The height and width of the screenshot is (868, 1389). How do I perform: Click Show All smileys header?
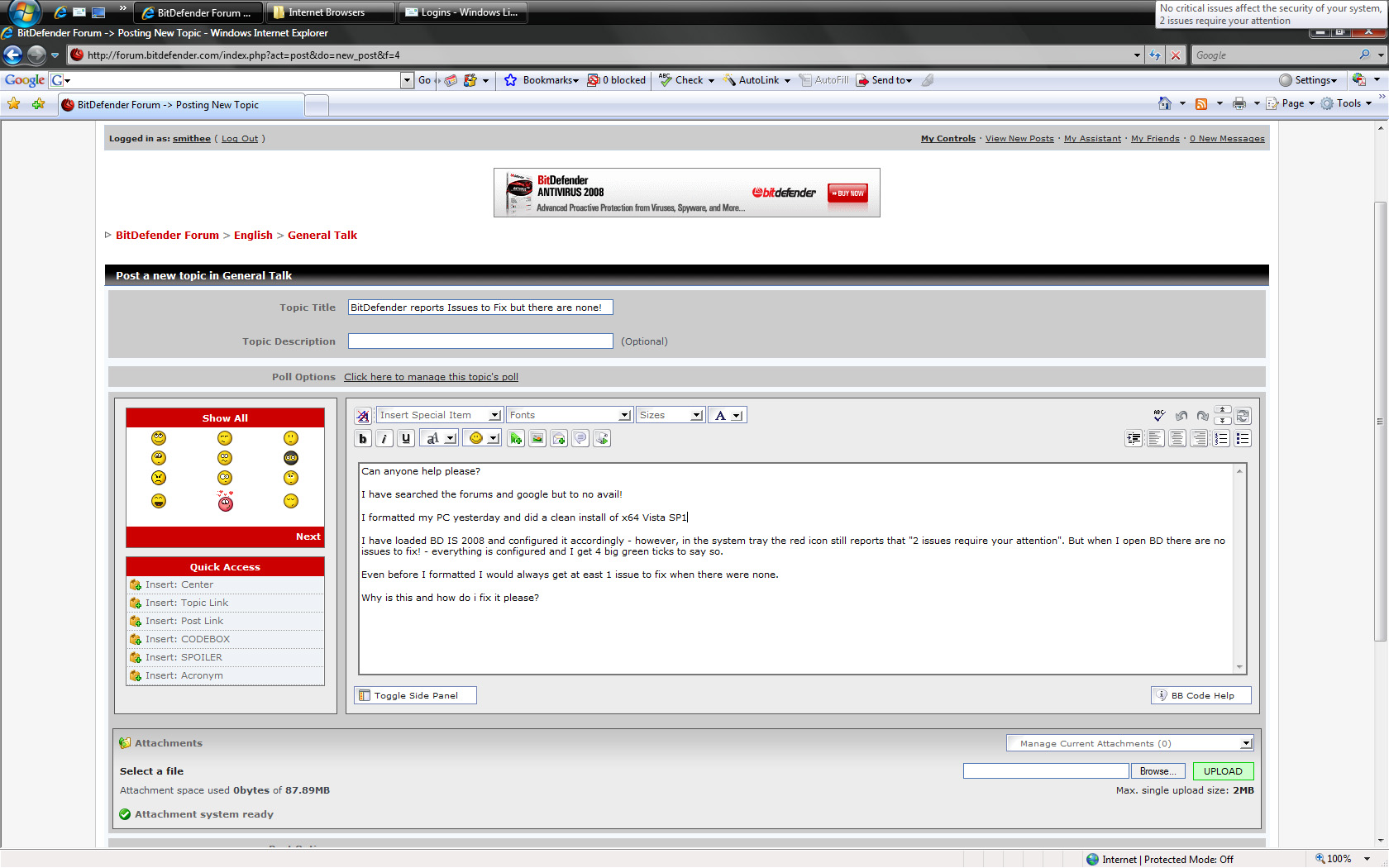click(x=225, y=418)
